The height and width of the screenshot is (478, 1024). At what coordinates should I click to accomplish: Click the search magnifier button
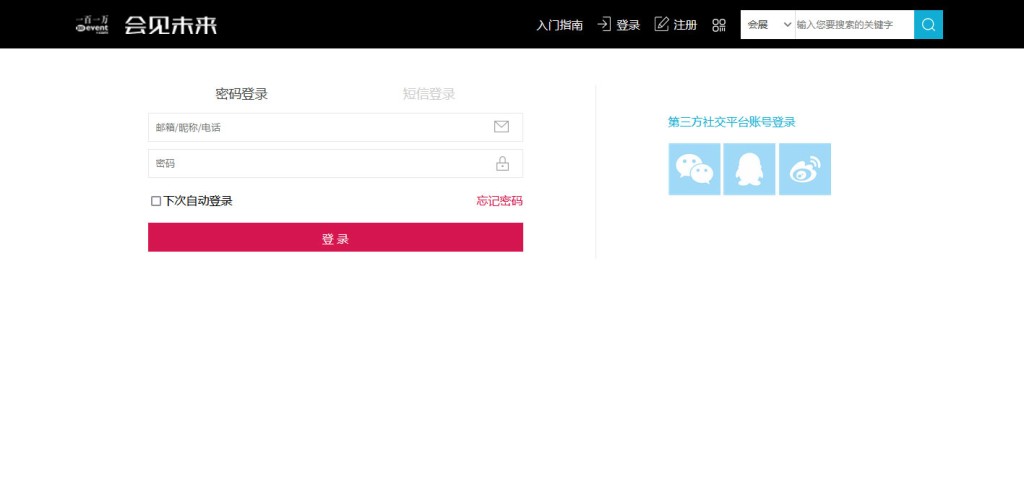coord(928,25)
